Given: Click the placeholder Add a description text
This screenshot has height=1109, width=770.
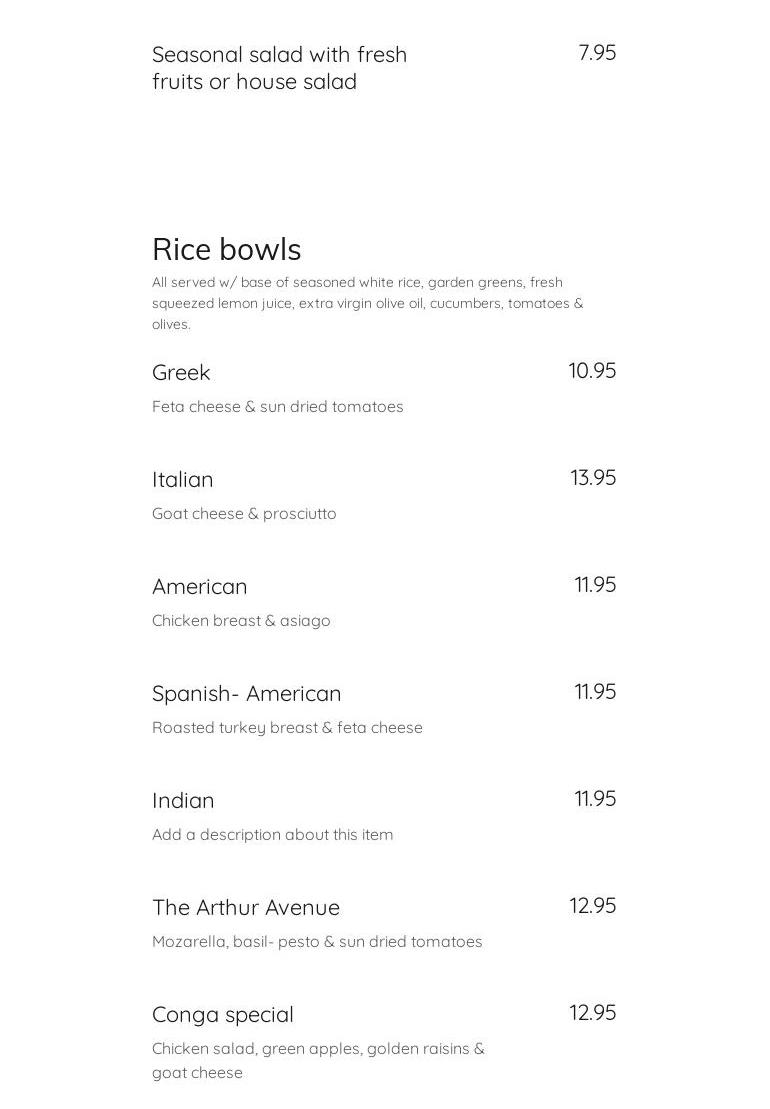Looking at the screenshot, I should (x=272, y=835).
